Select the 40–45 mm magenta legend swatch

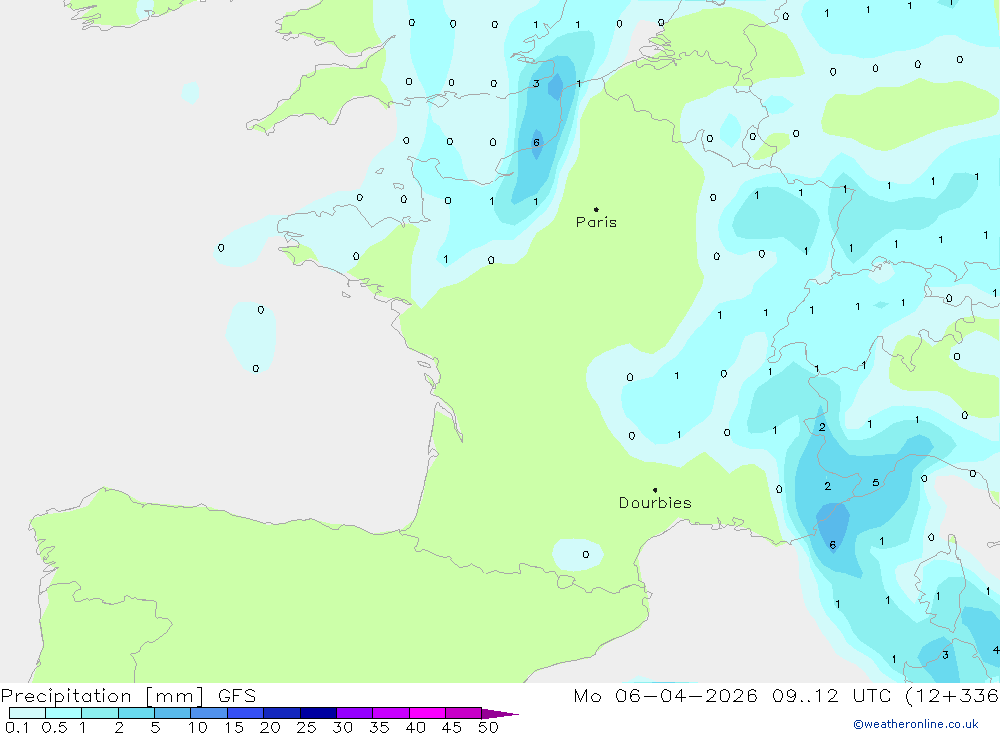[x=427, y=713]
